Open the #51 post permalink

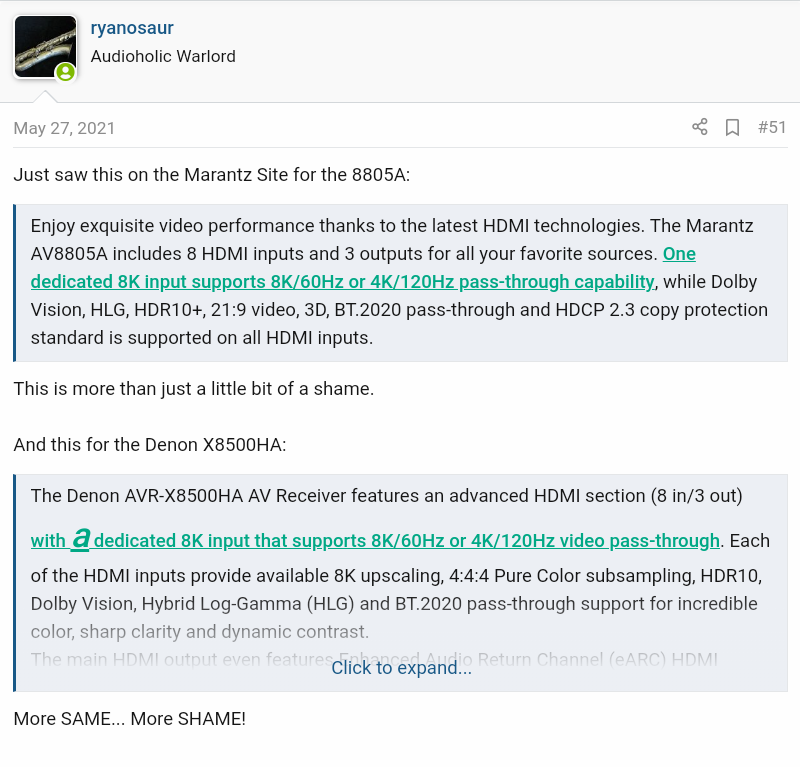pos(772,127)
